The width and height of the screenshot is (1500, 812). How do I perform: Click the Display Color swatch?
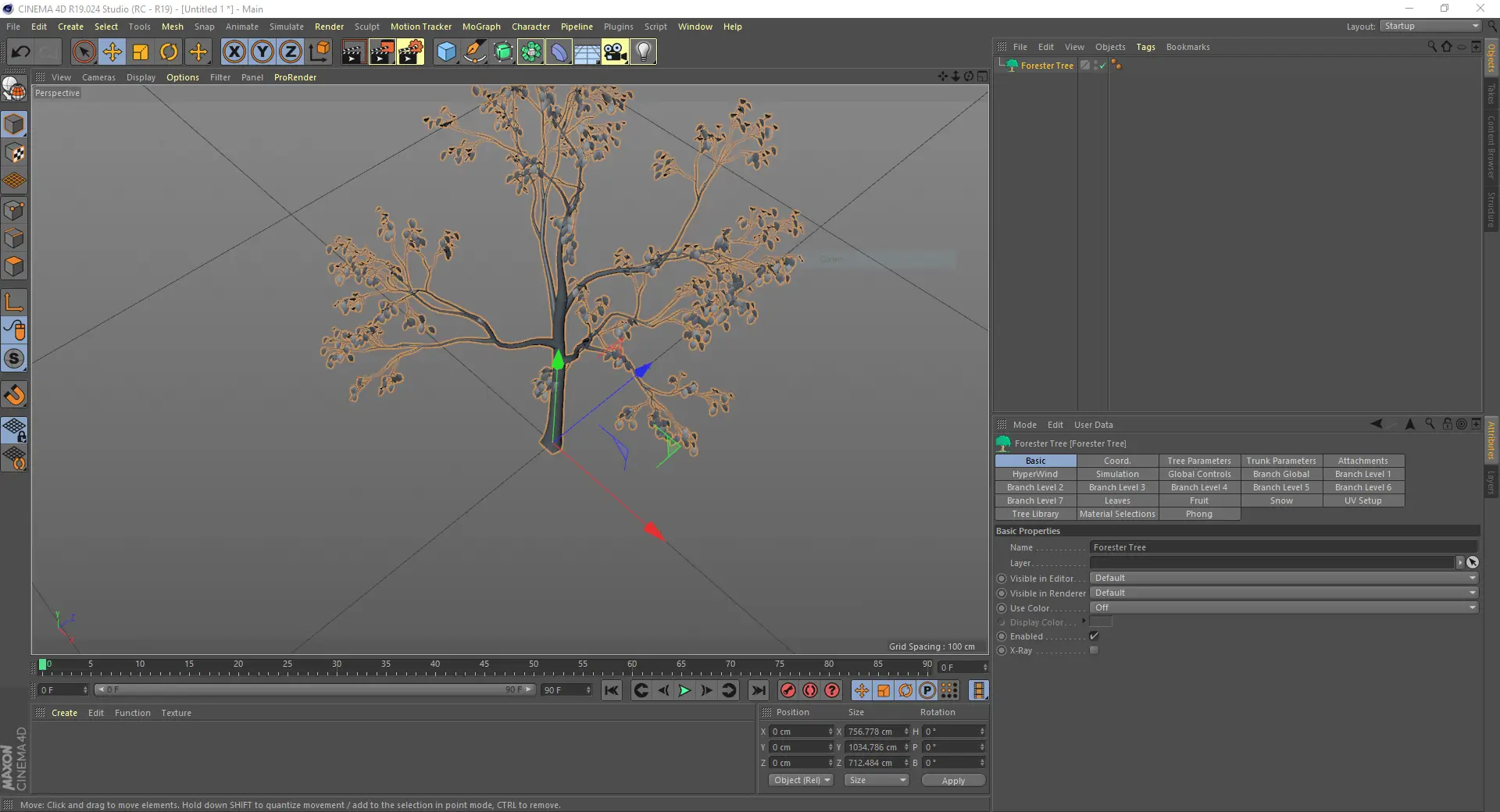(x=1101, y=622)
